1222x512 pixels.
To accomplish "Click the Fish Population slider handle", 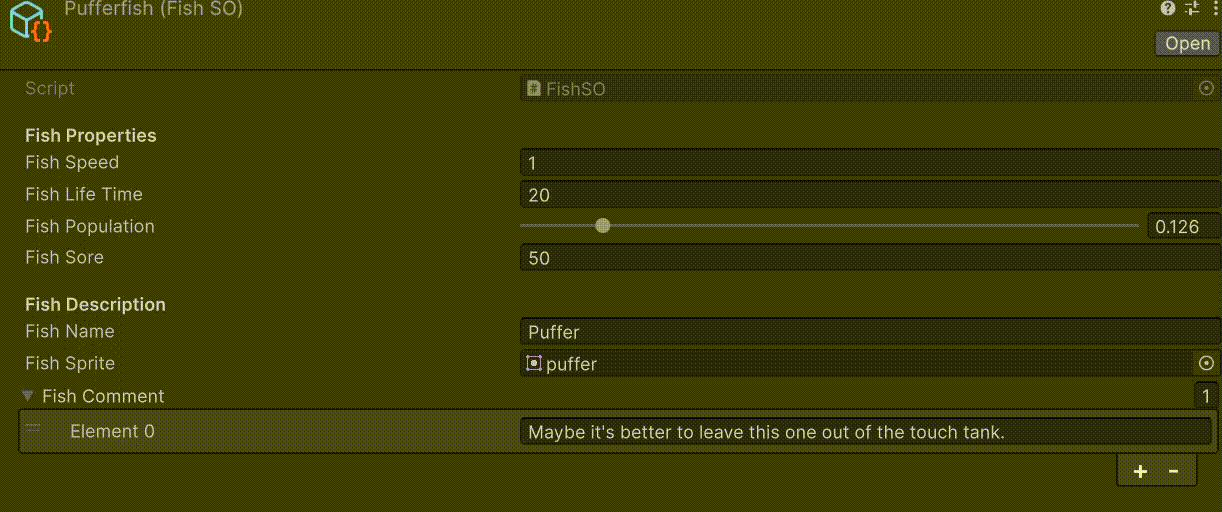I will coord(603,226).
